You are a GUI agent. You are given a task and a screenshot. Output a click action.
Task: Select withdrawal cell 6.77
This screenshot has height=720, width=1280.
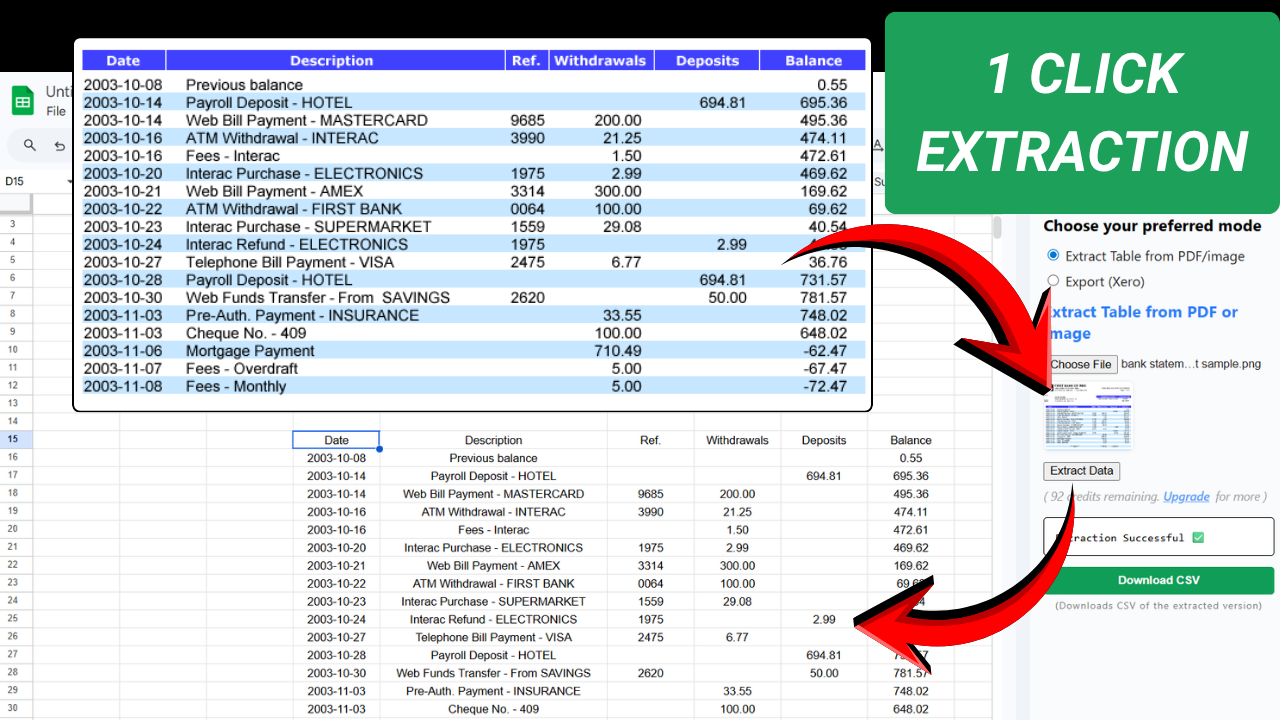[x=737, y=638]
